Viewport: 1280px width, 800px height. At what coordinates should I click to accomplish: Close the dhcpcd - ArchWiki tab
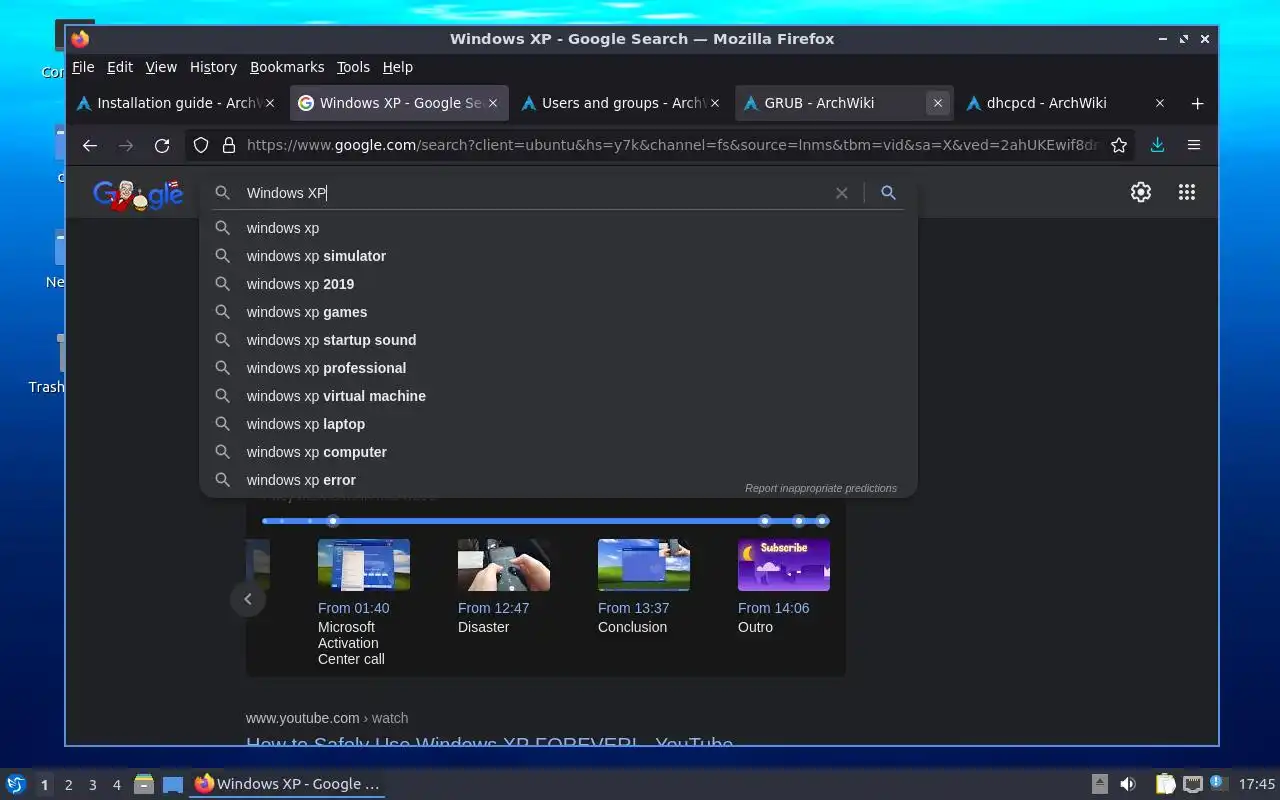point(1159,103)
